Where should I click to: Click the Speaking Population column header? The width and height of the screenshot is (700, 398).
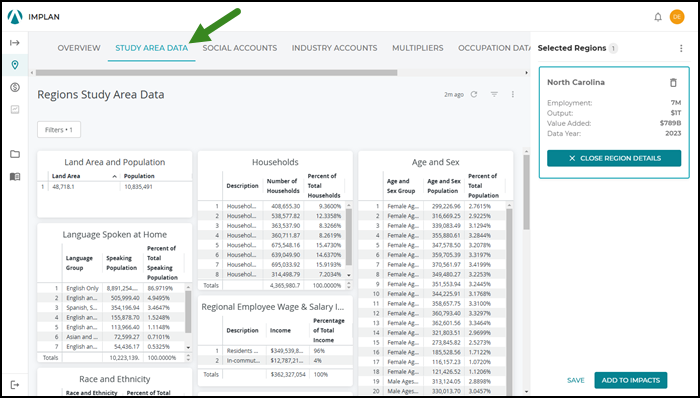pos(122,263)
